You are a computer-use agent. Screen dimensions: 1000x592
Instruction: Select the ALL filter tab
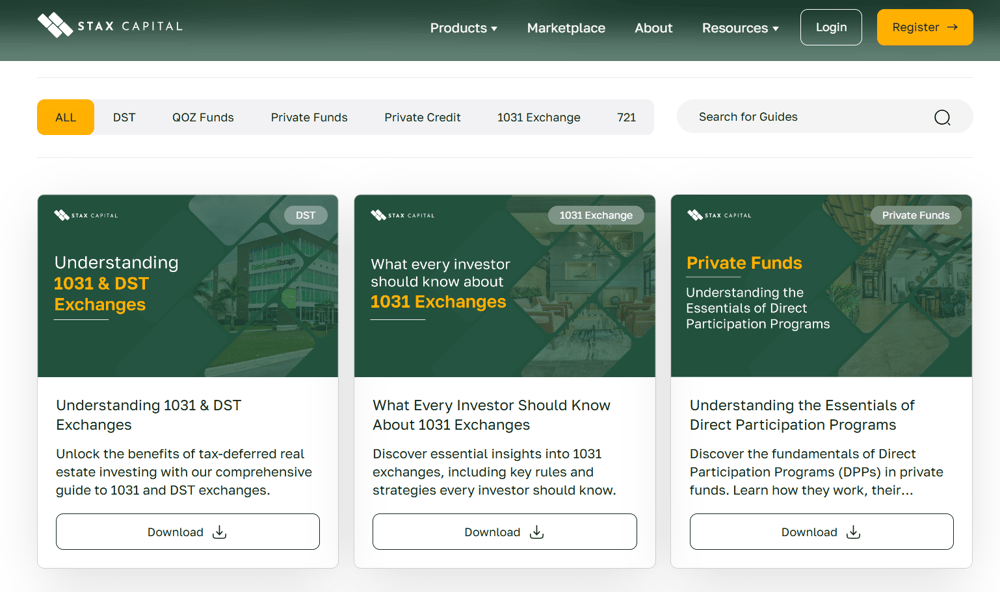tap(66, 117)
